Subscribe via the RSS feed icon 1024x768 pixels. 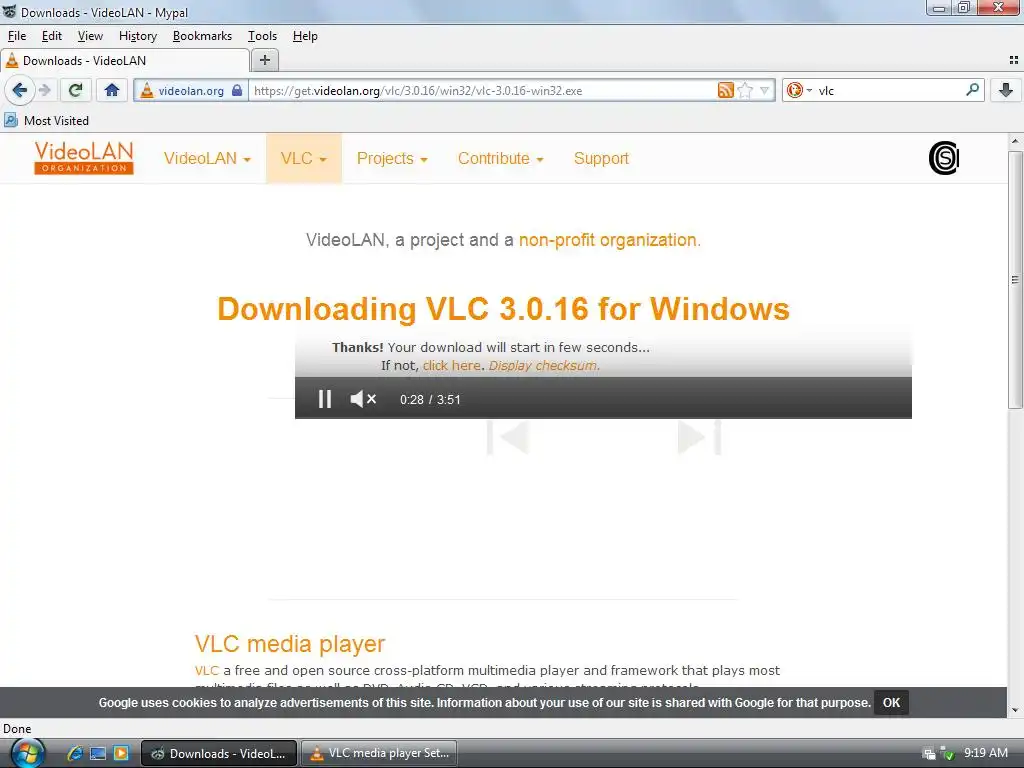click(x=726, y=90)
